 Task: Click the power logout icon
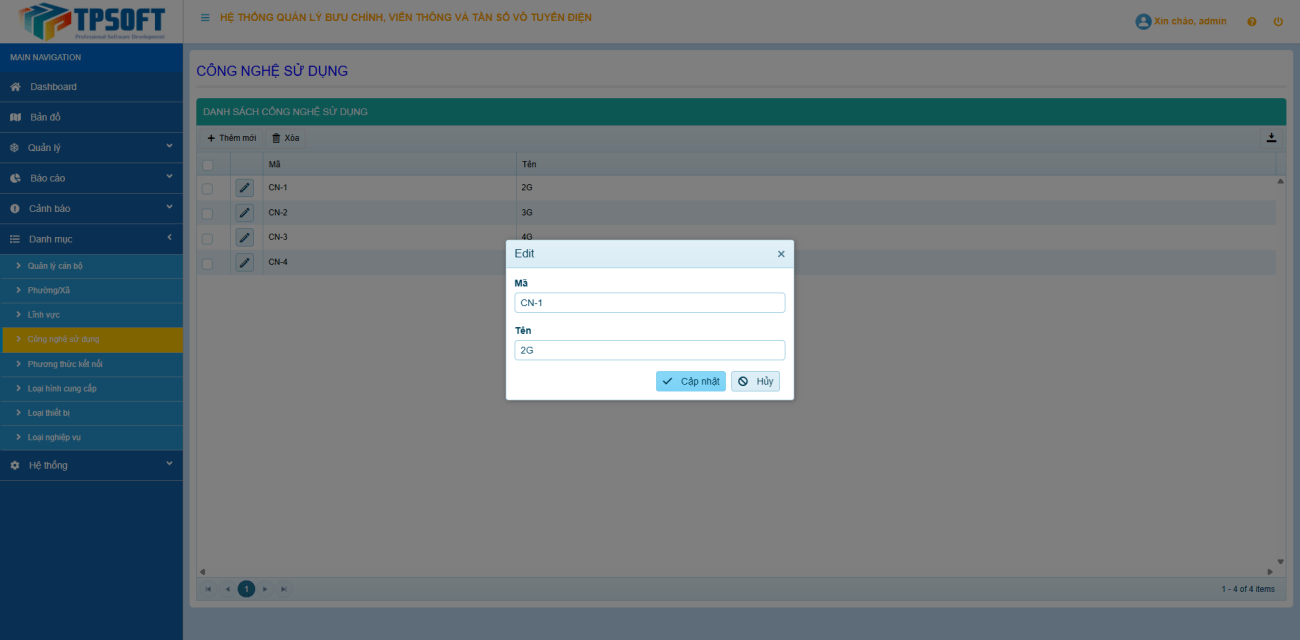coord(1278,22)
